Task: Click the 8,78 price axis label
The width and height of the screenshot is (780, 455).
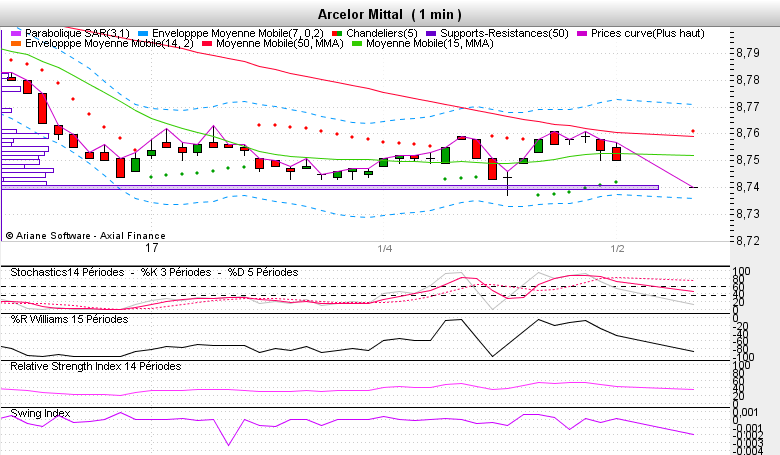Action: 748,80
